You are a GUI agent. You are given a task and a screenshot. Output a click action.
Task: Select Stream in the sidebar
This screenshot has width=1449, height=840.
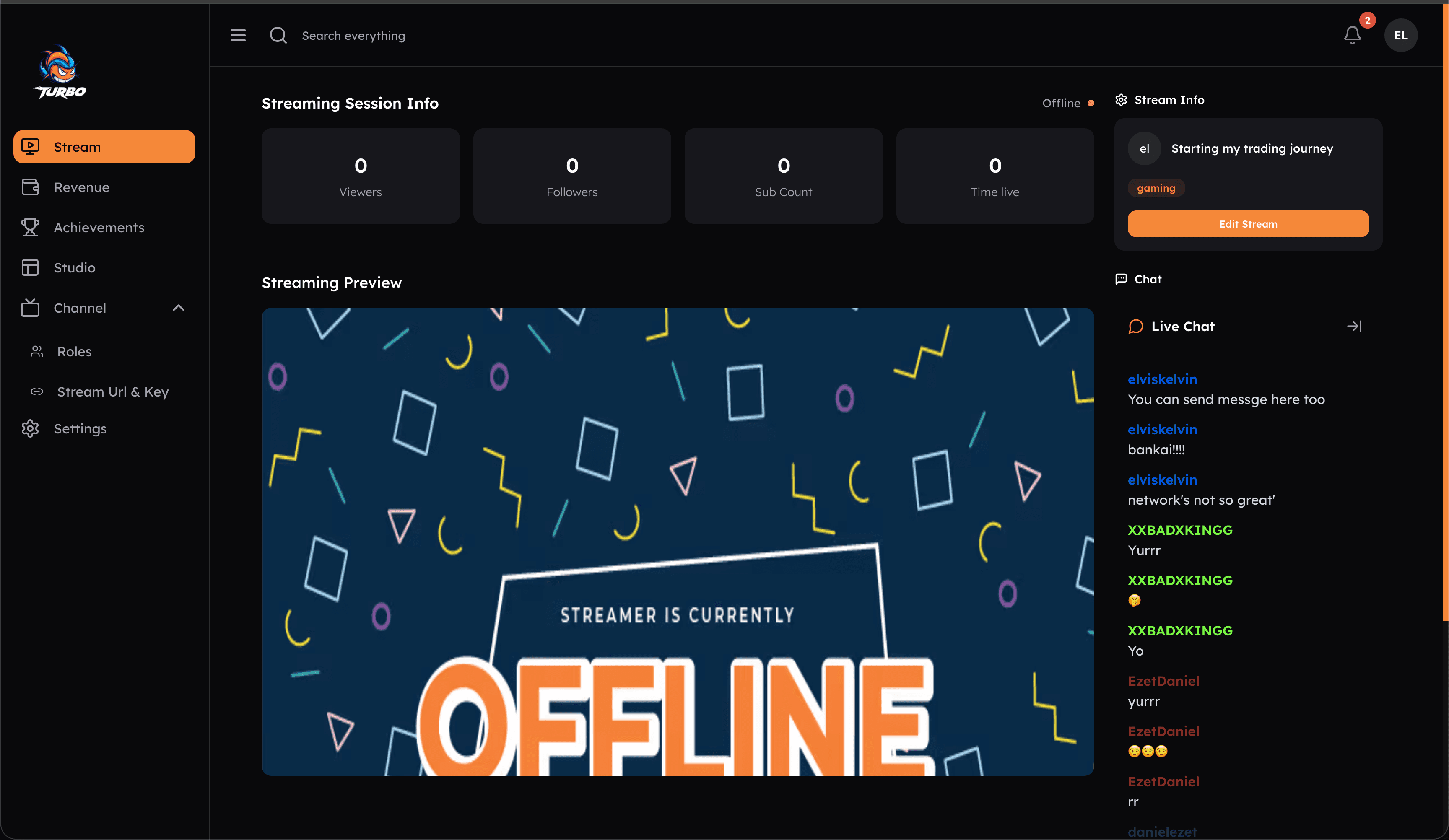(x=104, y=147)
